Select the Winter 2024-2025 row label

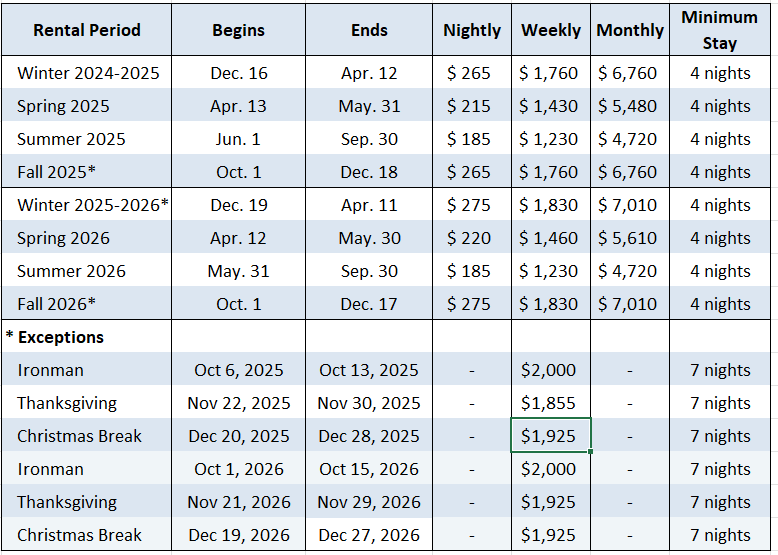88,73
